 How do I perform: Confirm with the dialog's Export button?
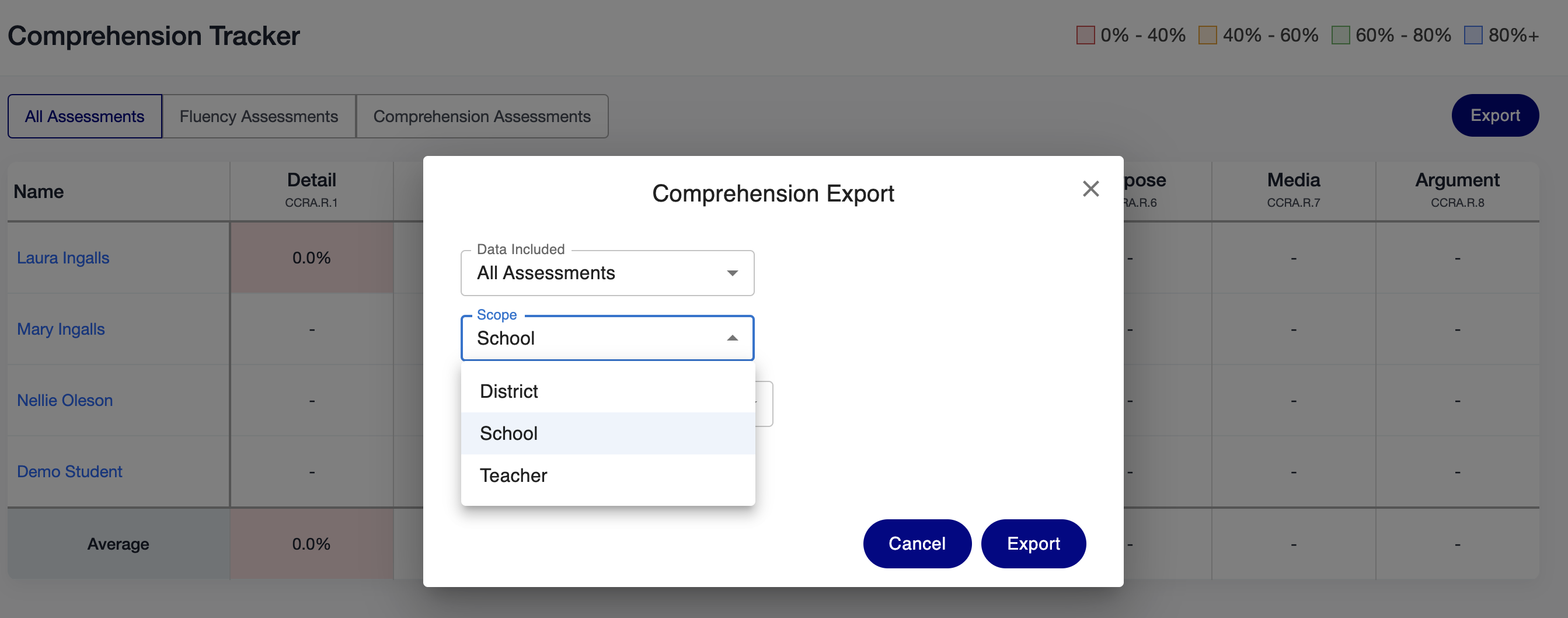tap(1032, 544)
